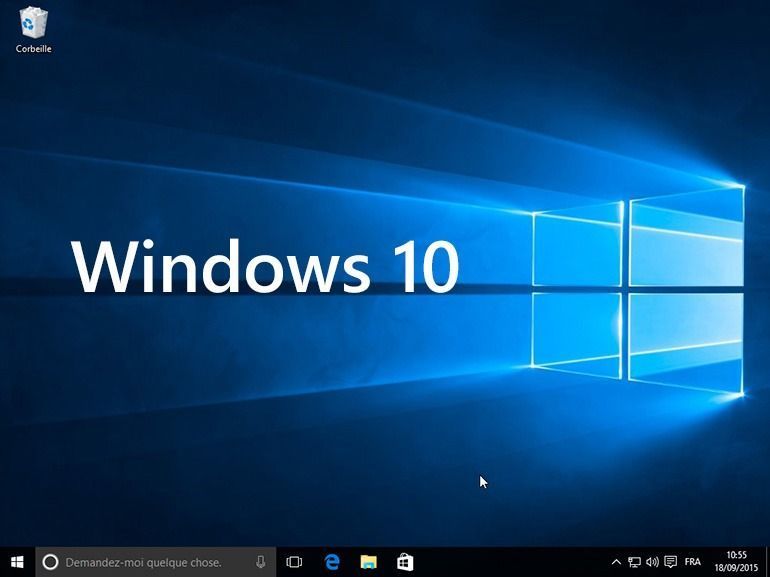The width and height of the screenshot is (770, 577).
Task: Open the volume speaker tray icon
Action: [652, 562]
